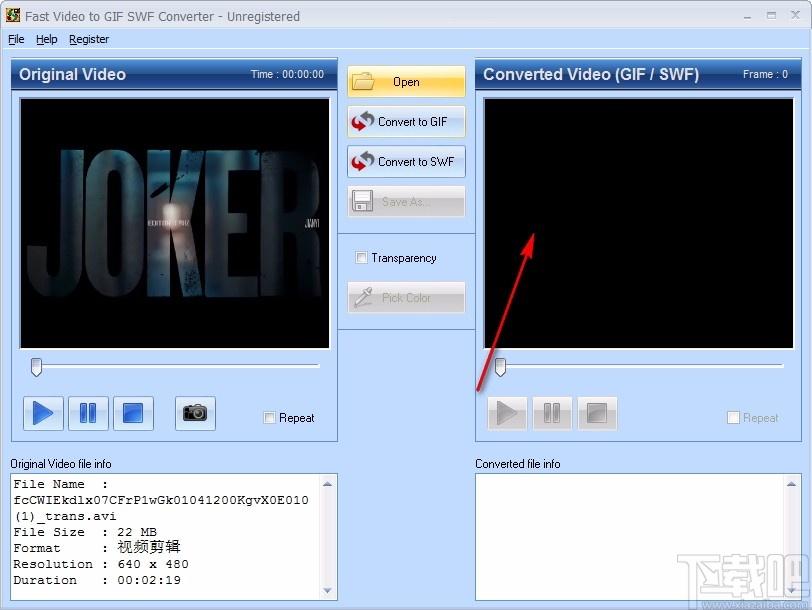The height and width of the screenshot is (610, 812).
Task: Click the Open folder button
Action: 406,82
